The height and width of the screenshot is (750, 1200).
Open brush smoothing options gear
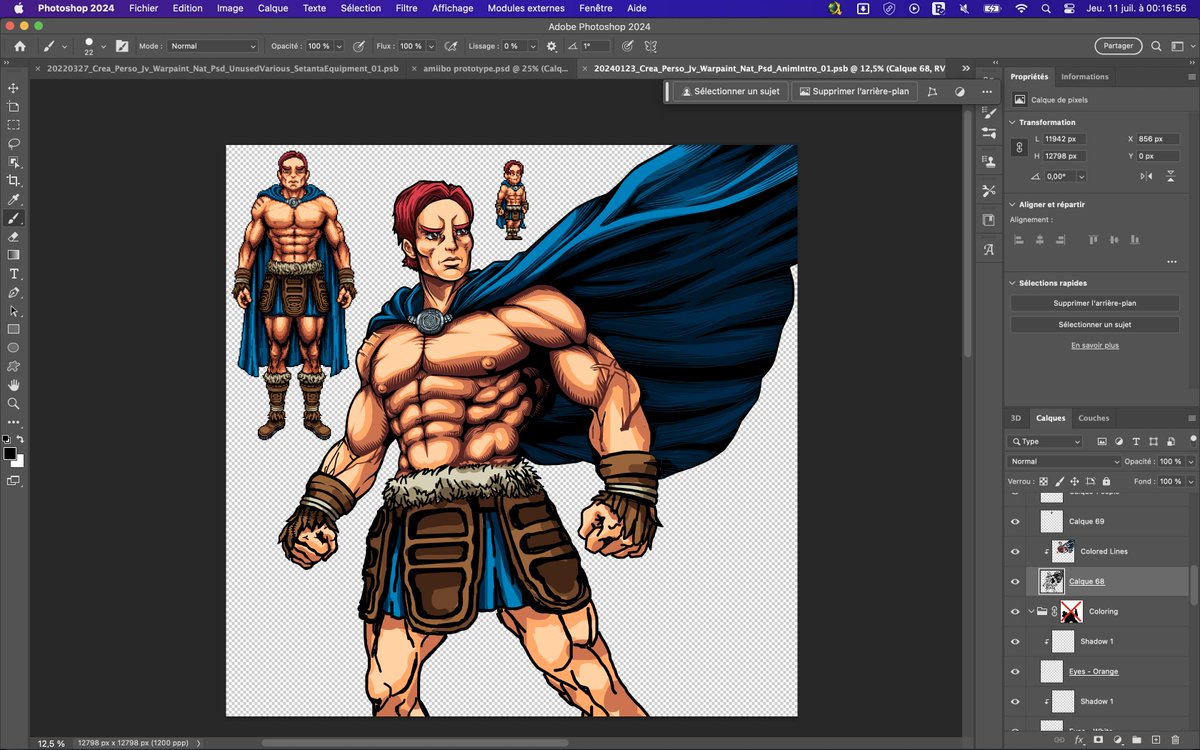[x=551, y=46]
